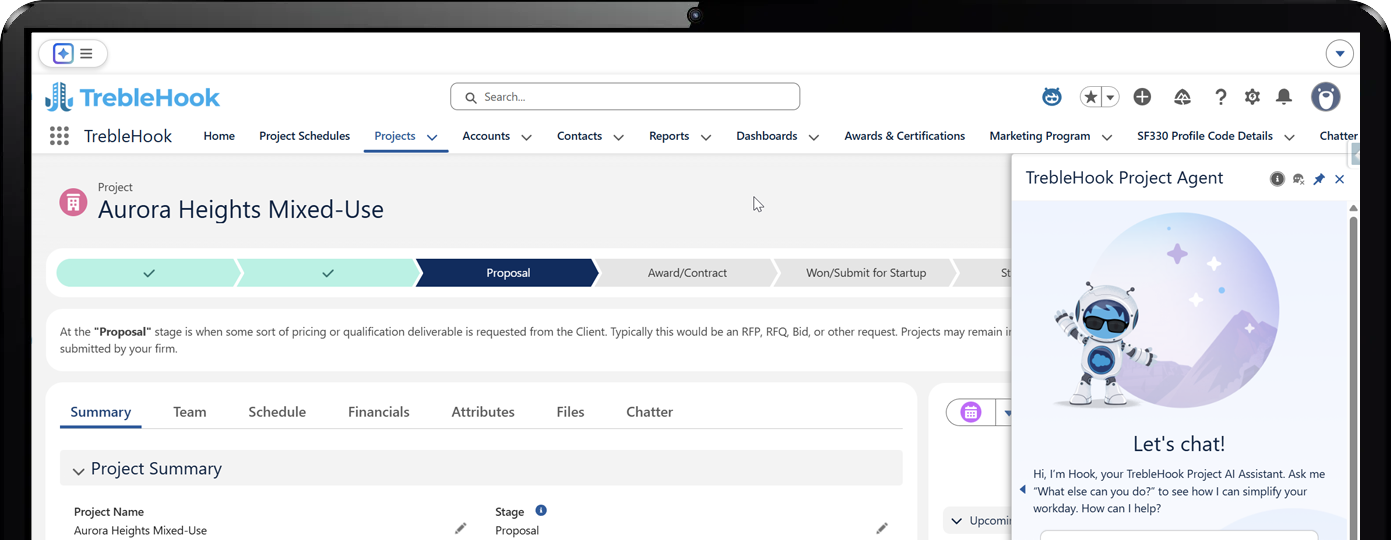
Task: Open the App Launcher grid icon
Action: [x=59, y=136]
